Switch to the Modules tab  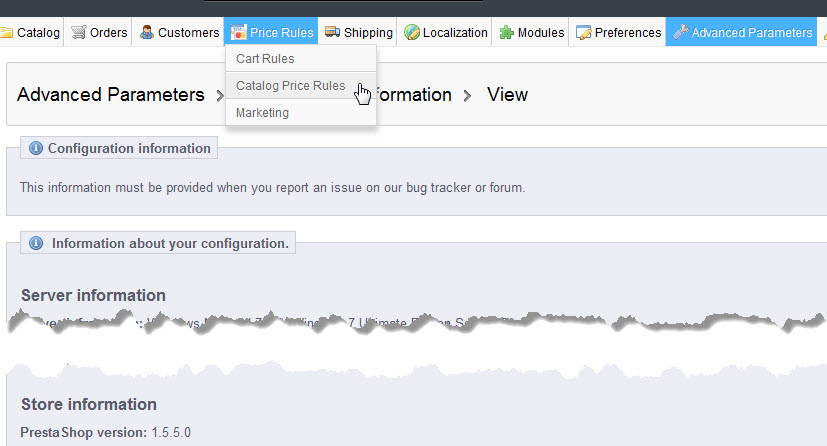(532, 32)
